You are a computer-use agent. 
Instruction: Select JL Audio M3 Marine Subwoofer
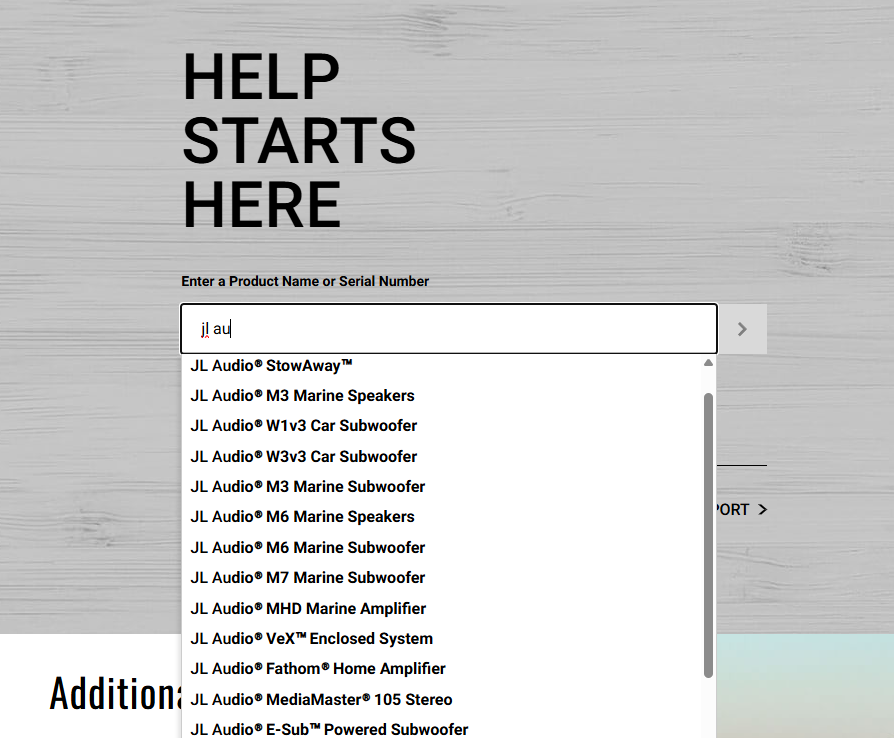tap(307, 487)
